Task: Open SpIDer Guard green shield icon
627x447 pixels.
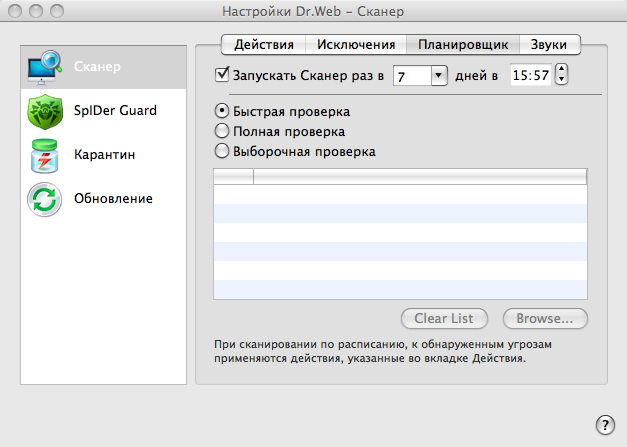Action: (45, 112)
